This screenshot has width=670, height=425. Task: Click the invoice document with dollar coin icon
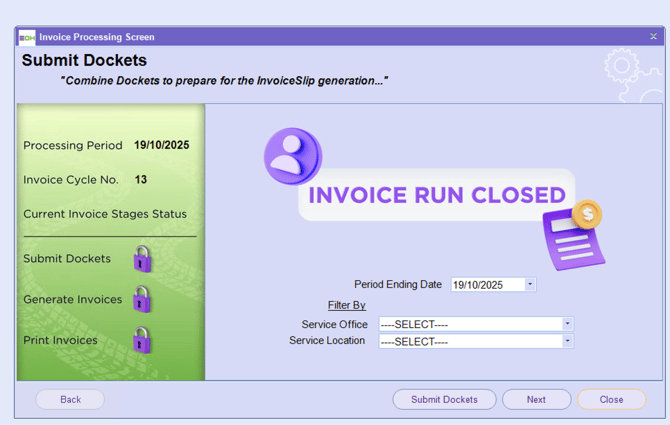click(x=574, y=234)
